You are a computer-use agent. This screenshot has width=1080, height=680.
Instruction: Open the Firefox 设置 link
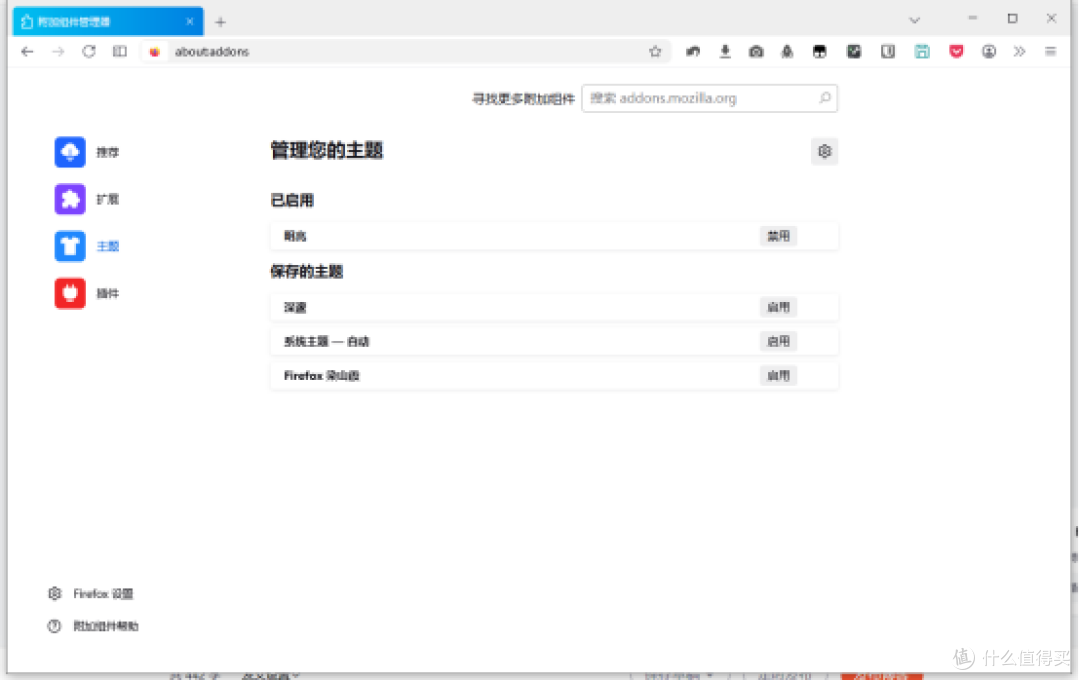(103, 593)
